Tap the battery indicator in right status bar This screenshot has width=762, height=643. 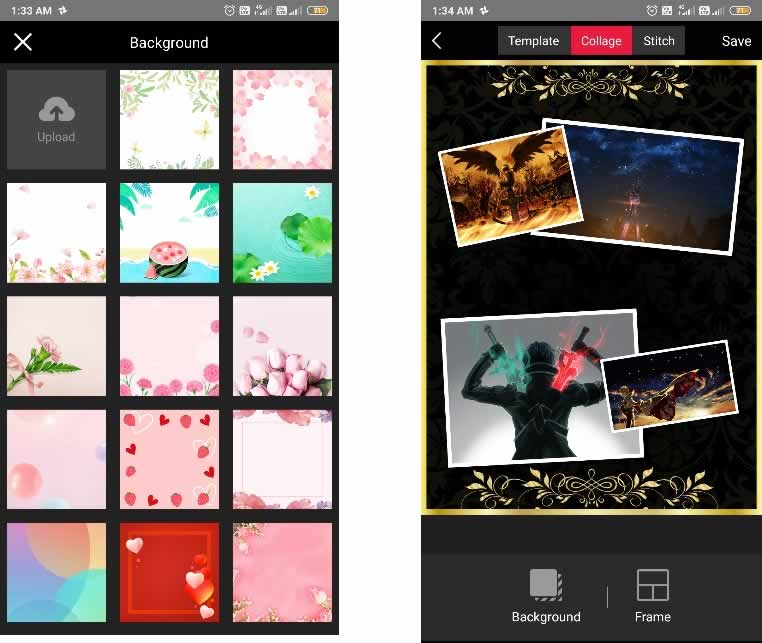pyautogui.click(x=740, y=10)
